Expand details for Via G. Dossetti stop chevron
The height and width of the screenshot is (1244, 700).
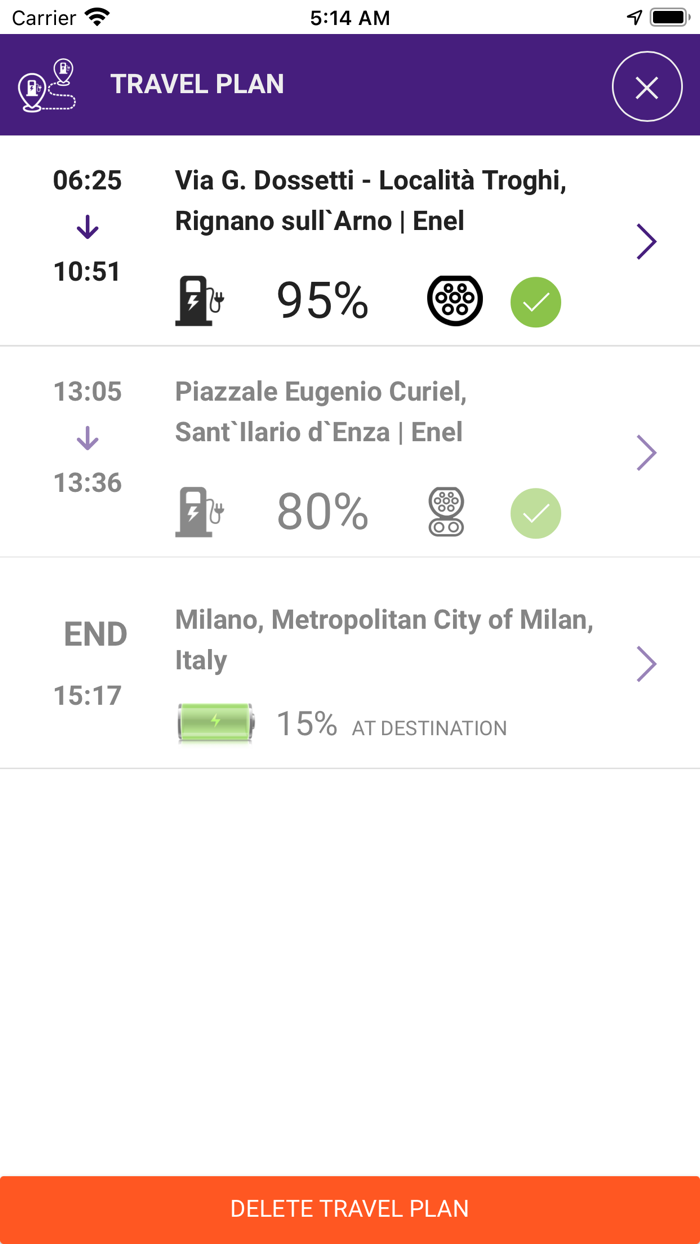coord(647,241)
